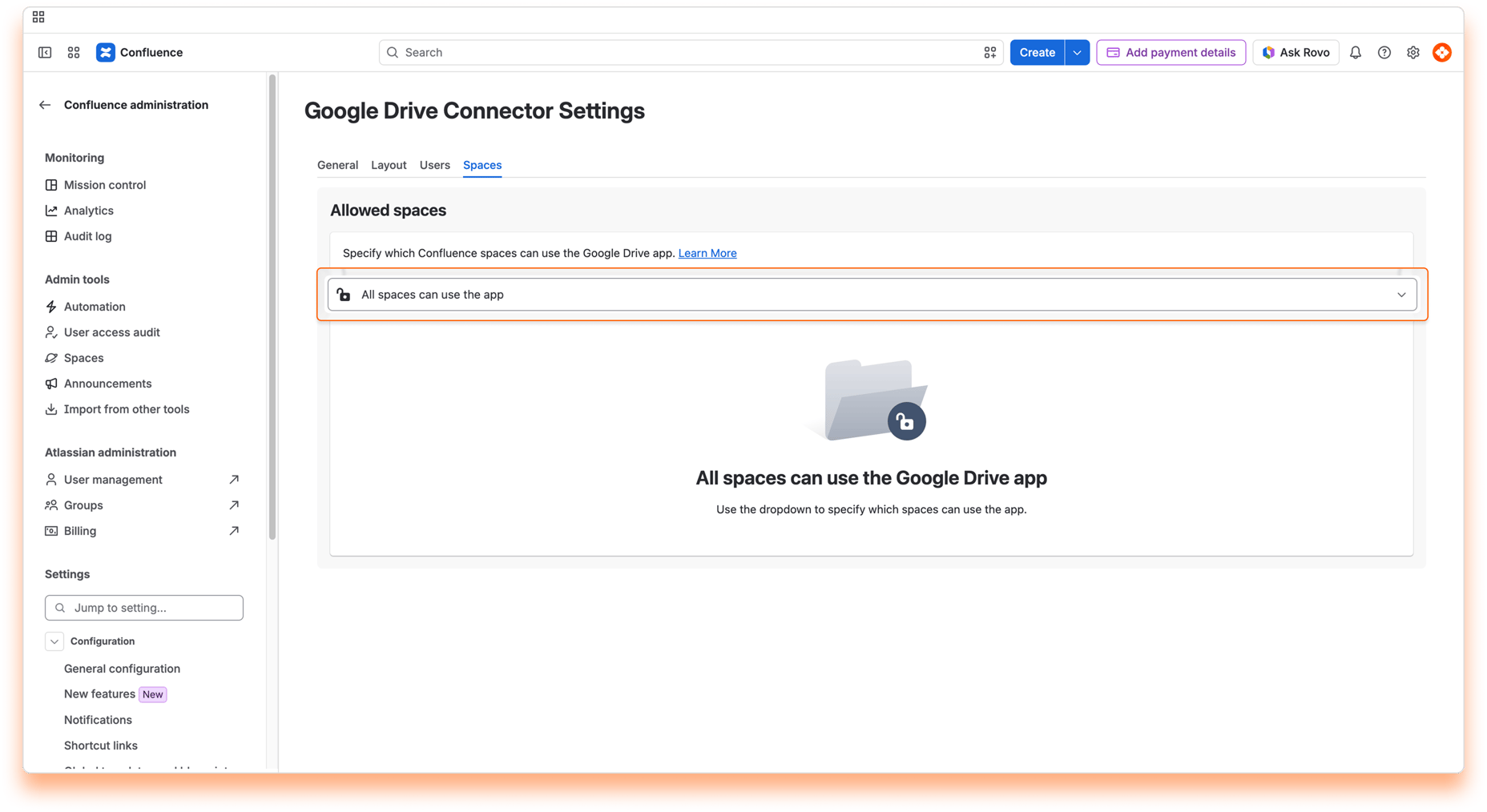The width and height of the screenshot is (1487, 812).
Task: Open the notifications bell icon
Action: [x=1356, y=52]
